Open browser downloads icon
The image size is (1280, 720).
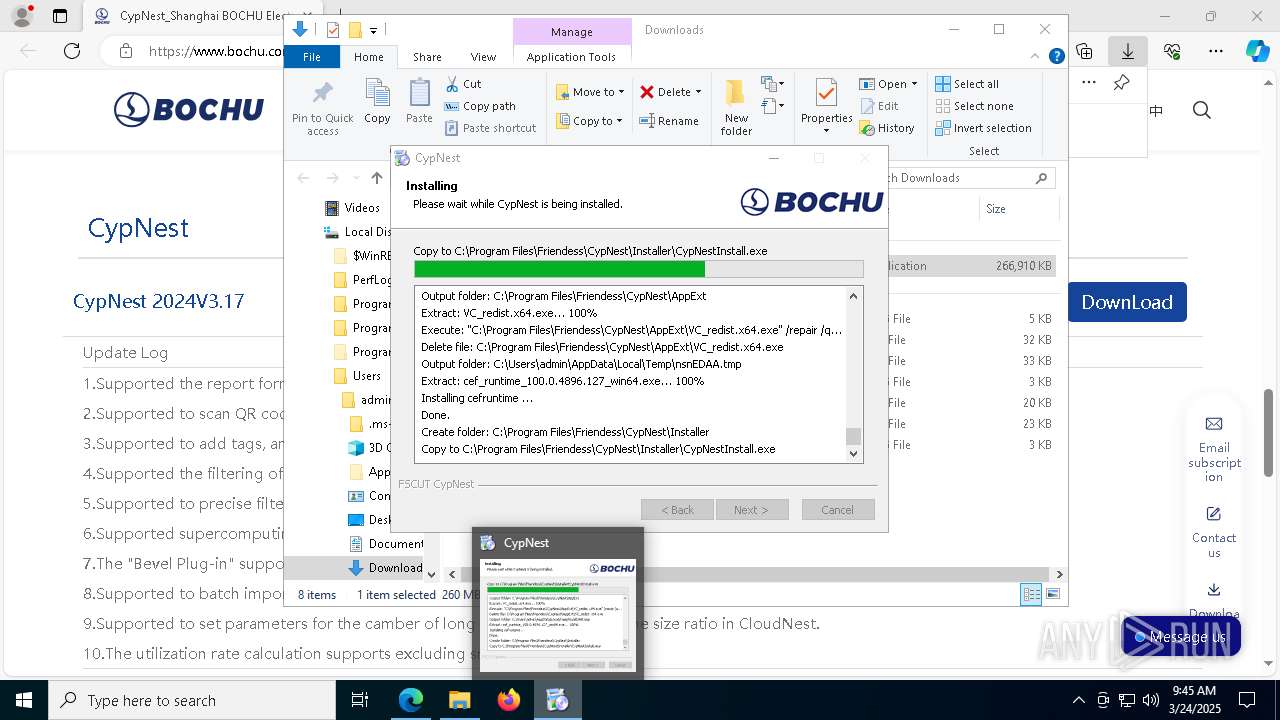(1127, 51)
